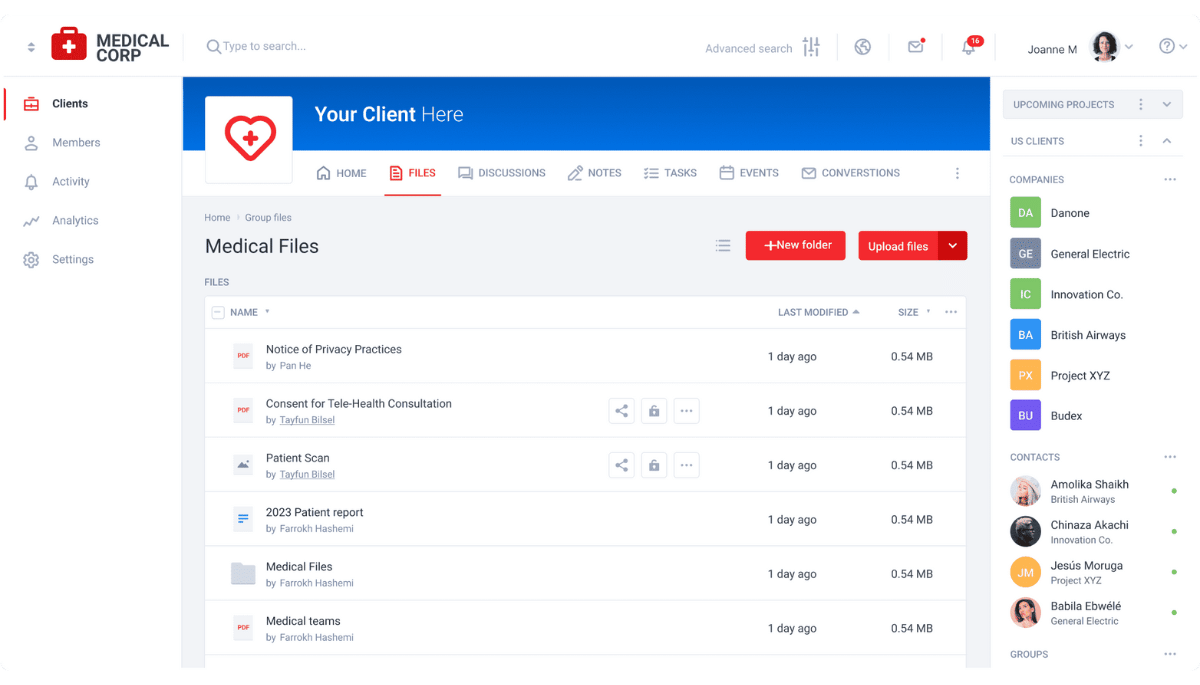Click the lock icon on Patient Scan row

pos(654,464)
